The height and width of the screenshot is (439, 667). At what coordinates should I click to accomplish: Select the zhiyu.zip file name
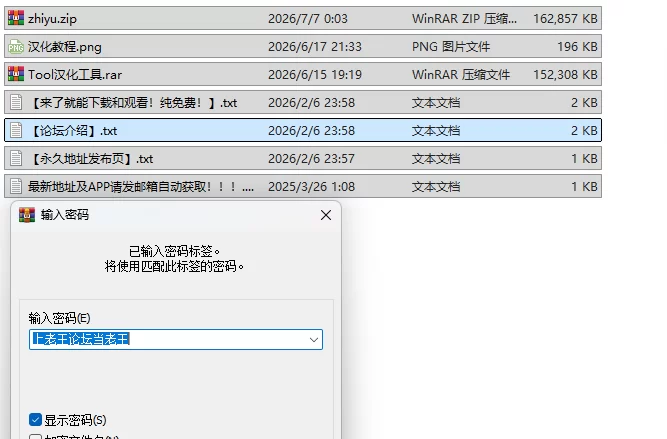[52, 19]
